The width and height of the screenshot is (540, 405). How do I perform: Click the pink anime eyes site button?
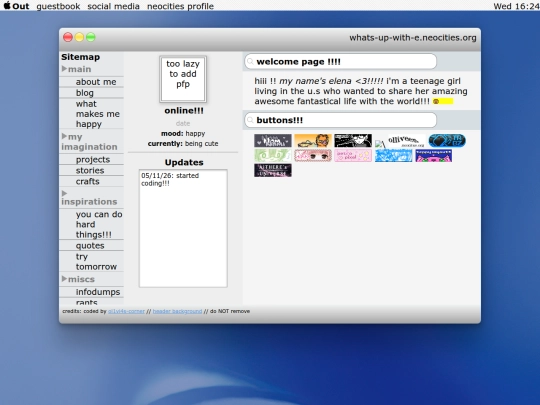pos(313,156)
